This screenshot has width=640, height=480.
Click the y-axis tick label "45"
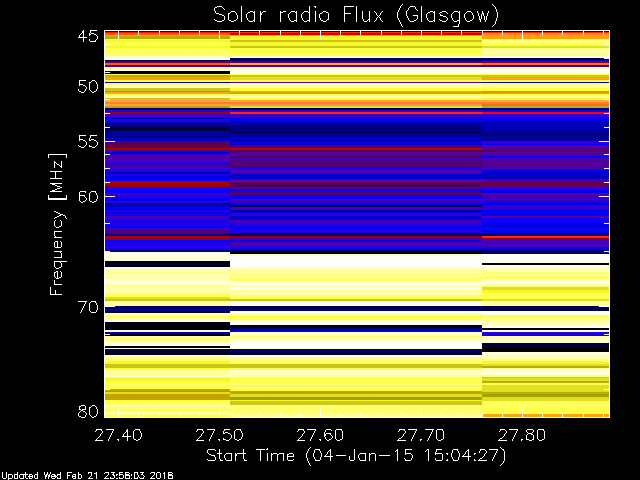click(88, 36)
